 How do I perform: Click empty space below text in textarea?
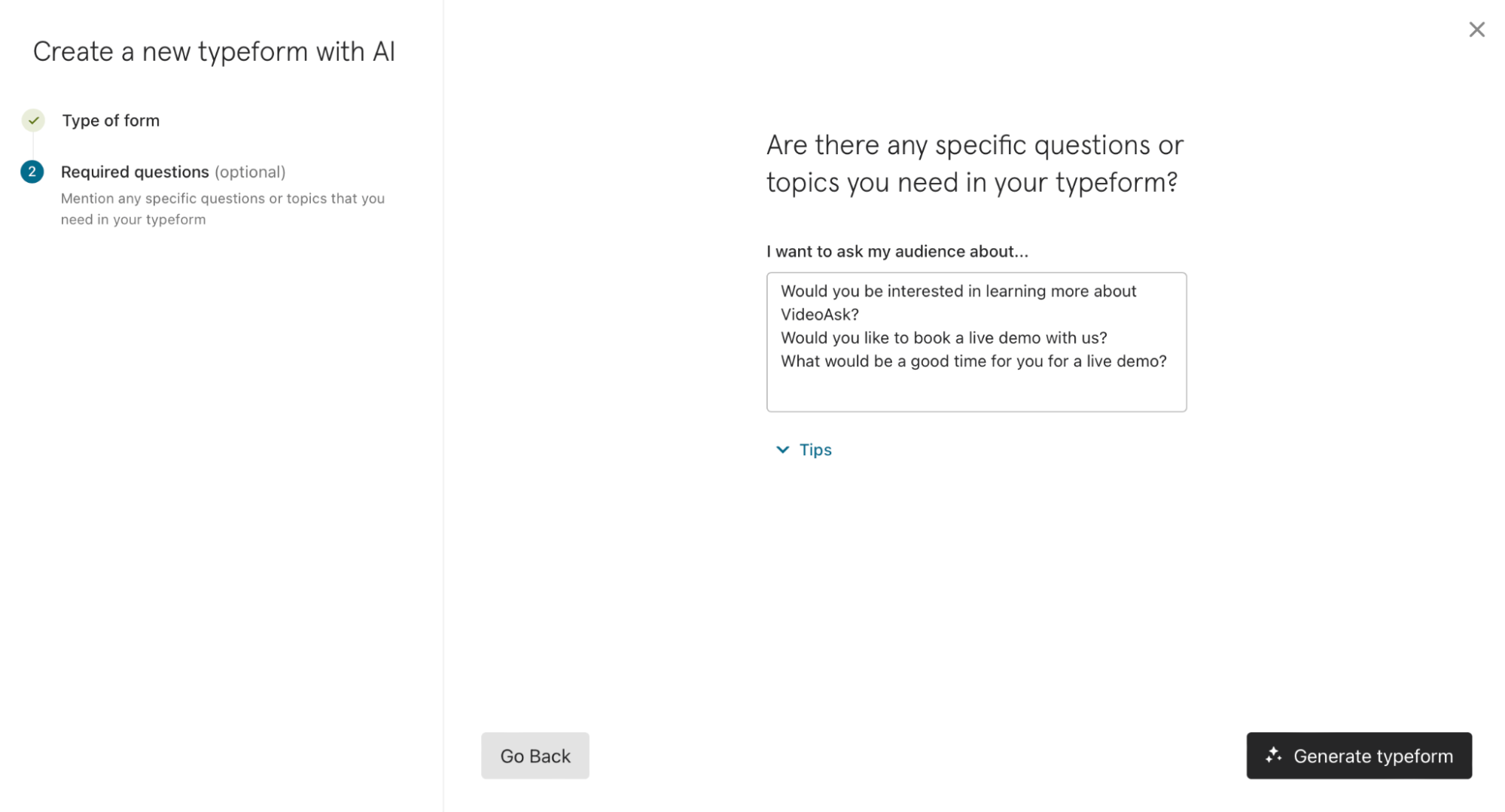coord(976,391)
